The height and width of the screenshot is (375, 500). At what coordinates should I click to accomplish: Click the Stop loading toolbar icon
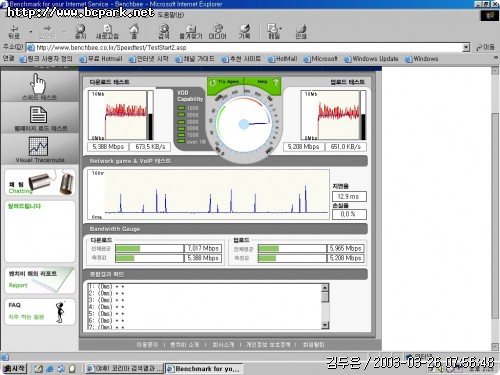point(80,29)
